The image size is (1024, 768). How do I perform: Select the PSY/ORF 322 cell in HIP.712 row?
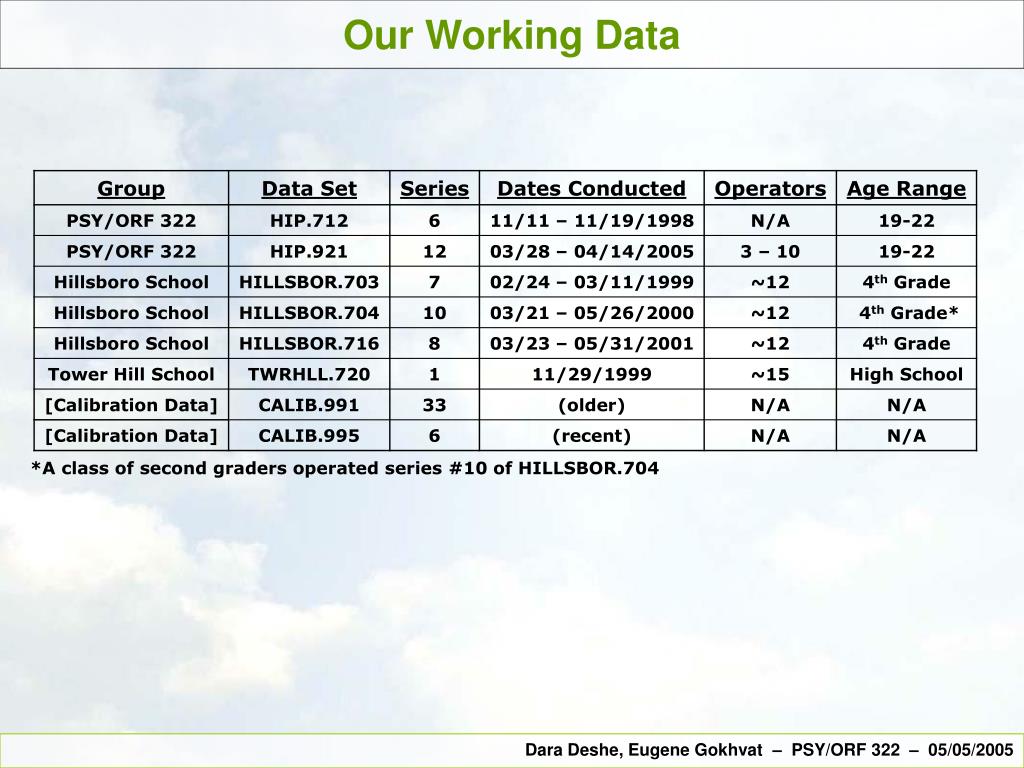[131, 221]
